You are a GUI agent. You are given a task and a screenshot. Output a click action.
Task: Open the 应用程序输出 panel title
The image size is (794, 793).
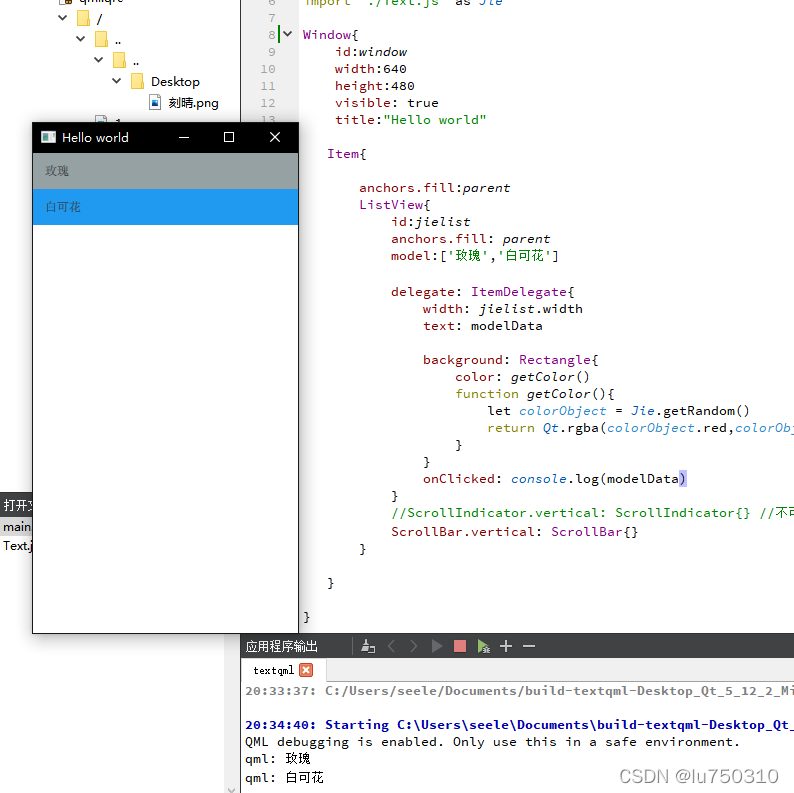pyautogui.click(x=281, y=646)
